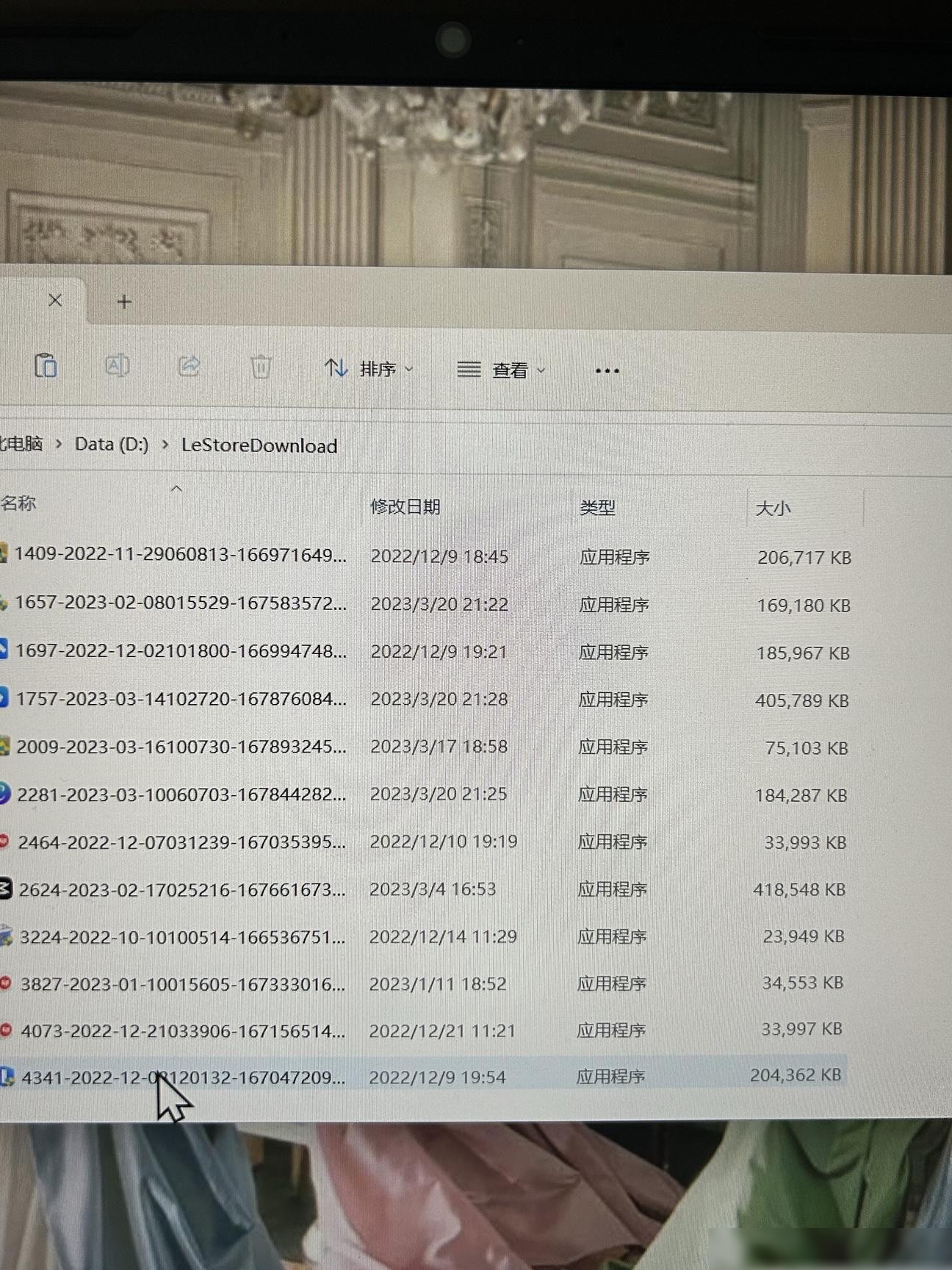Click the icon of file 3224-2022-10-10100514
This screenshot has height=1270, width=952.
coord(6,936)
